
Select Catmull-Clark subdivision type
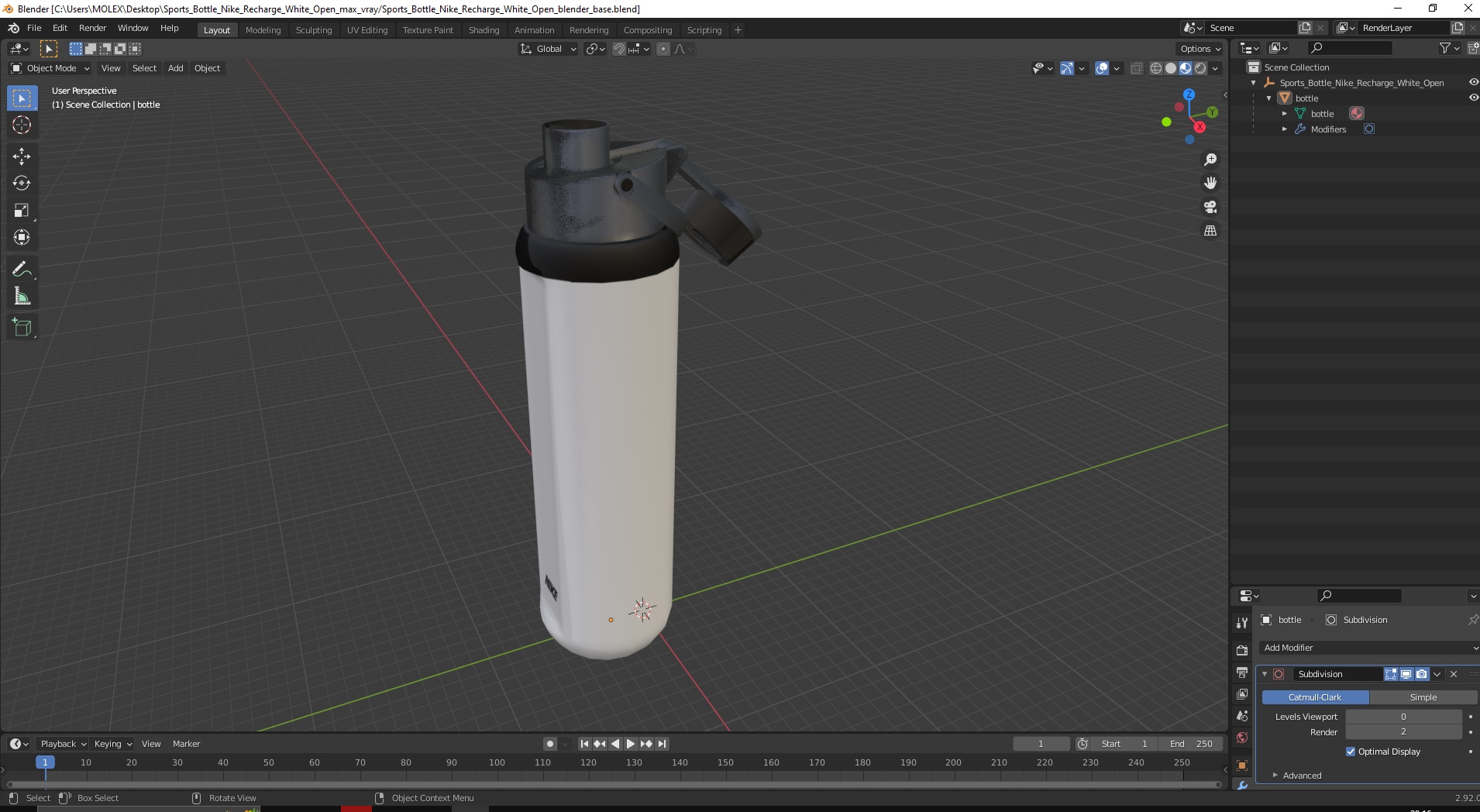pyautogui.click(x=1315, y=697)
